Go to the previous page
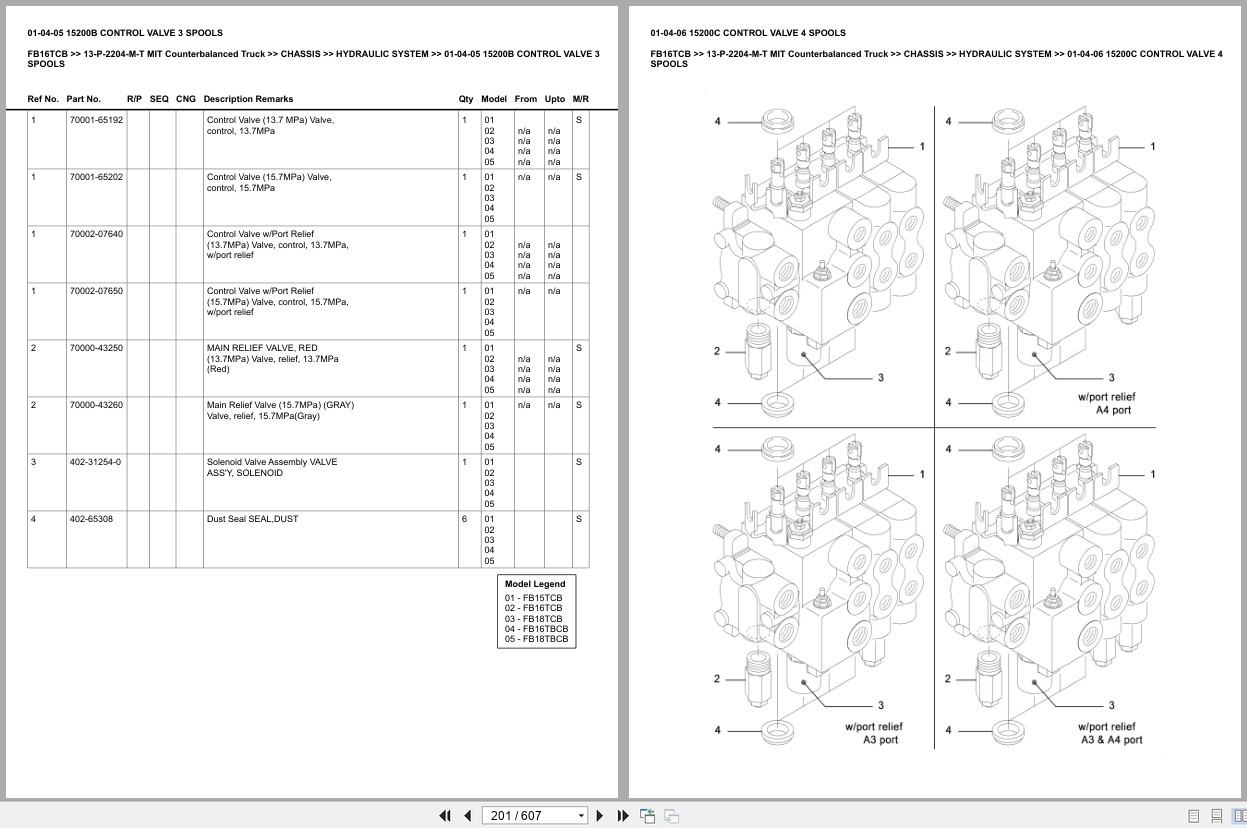This screenshot has height=828, width=1247. [x=467, y=815]
